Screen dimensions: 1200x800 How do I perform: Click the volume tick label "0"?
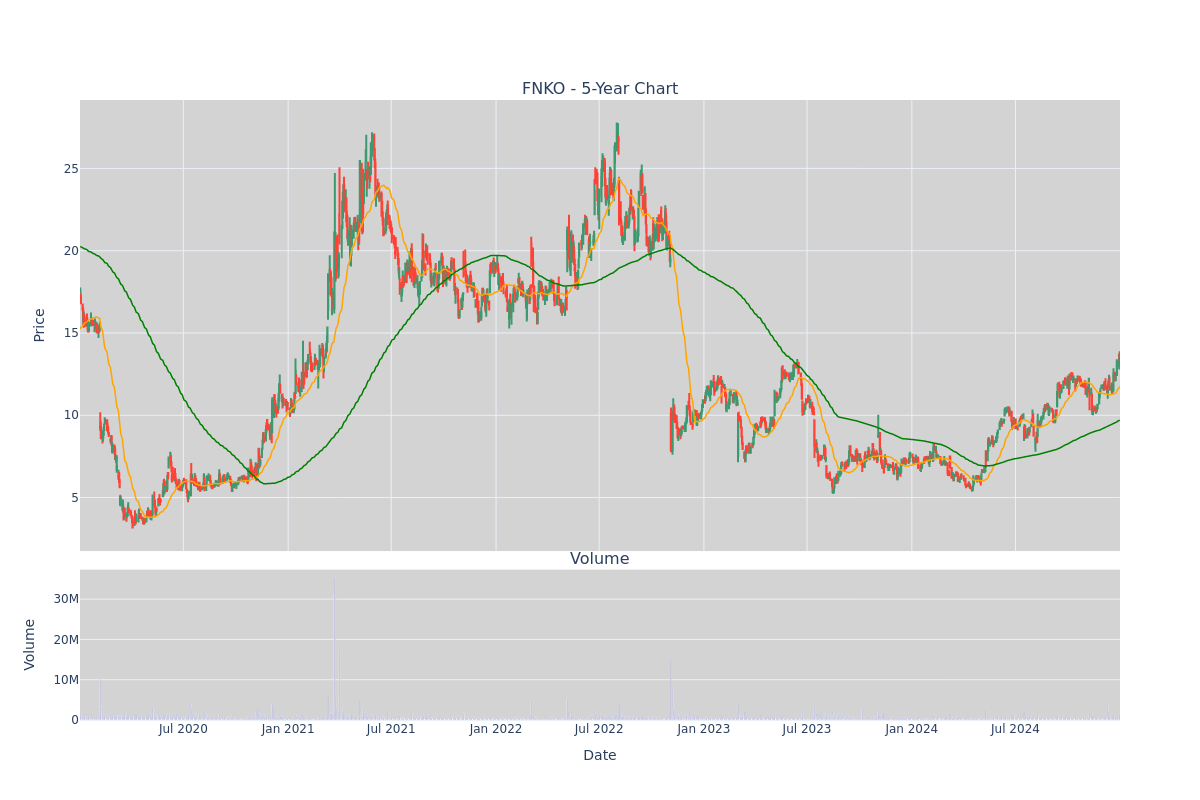tap(75, 719)
